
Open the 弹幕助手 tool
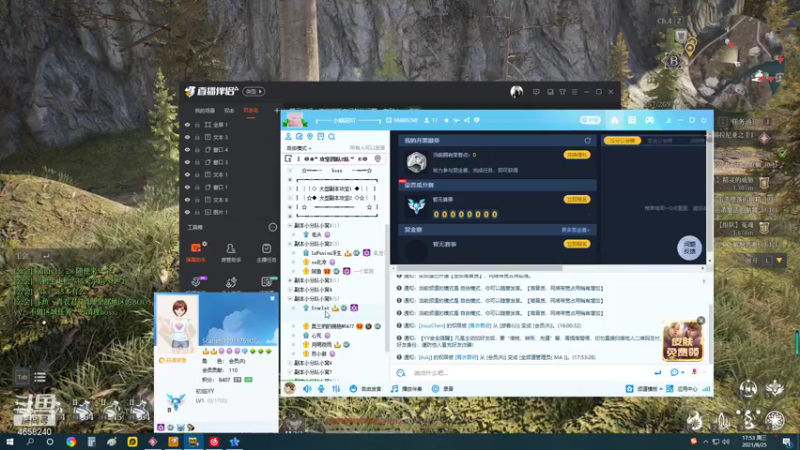pyautogui.click(x=196, y=252)
